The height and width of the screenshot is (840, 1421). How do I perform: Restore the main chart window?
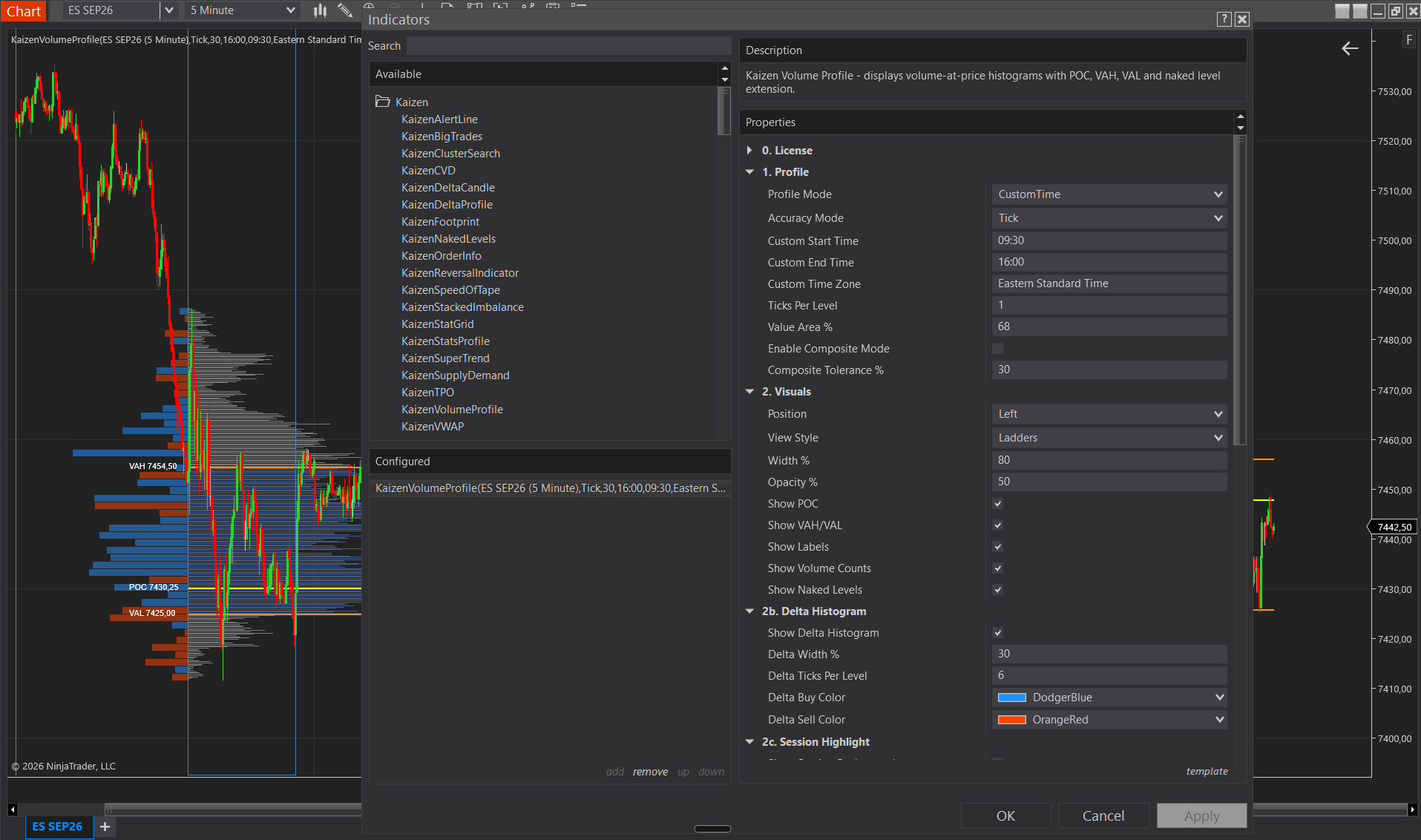(1395, 11)
